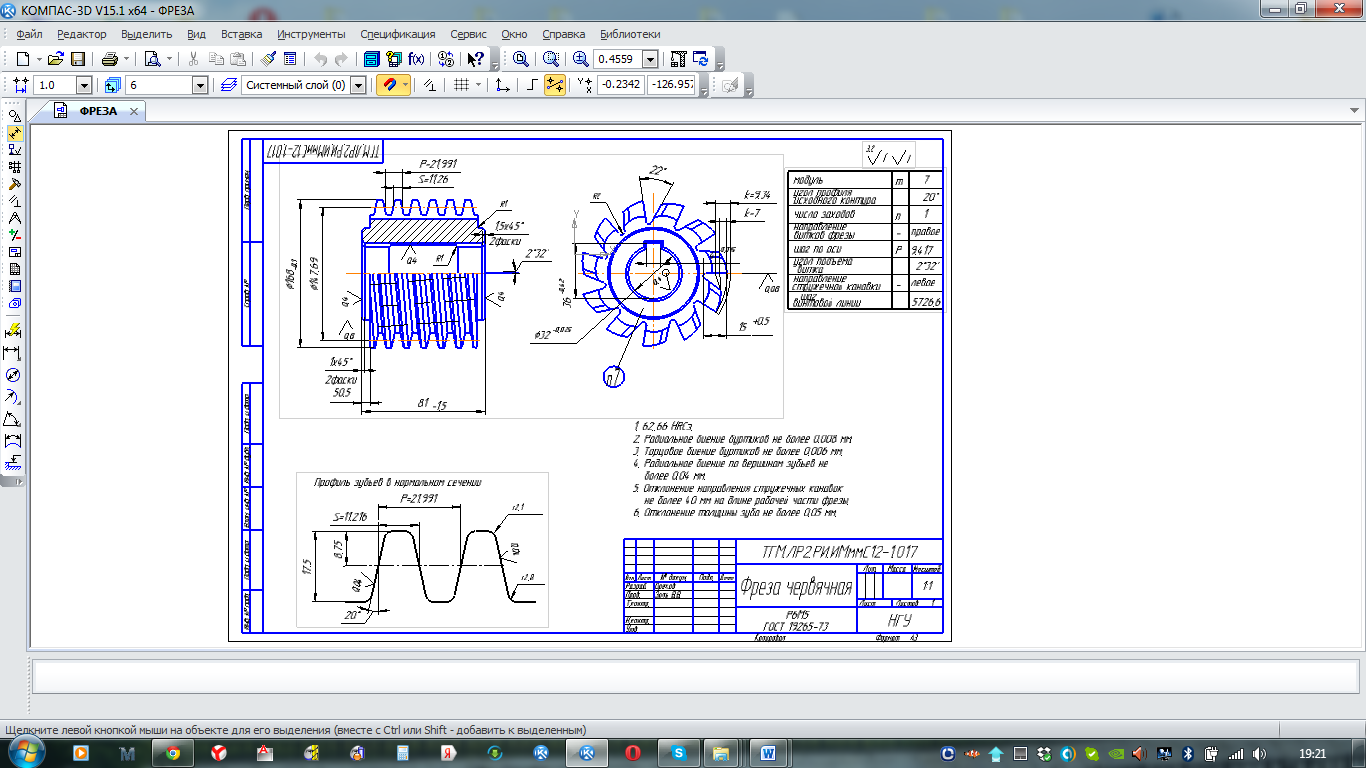The height and width of the screenshot is (768, 1366).
Task: Select the angular dimension tool
Action: pos(13,420)
